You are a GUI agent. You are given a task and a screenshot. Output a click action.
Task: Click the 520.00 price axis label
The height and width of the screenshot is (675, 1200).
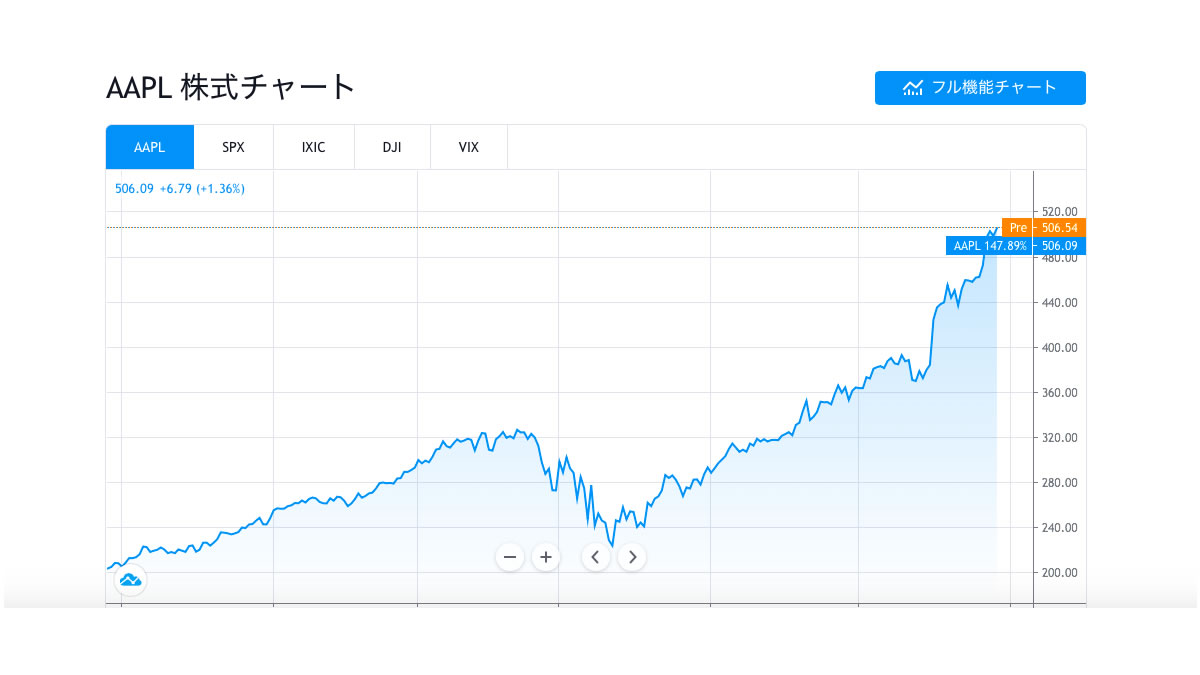(1059, 212)
